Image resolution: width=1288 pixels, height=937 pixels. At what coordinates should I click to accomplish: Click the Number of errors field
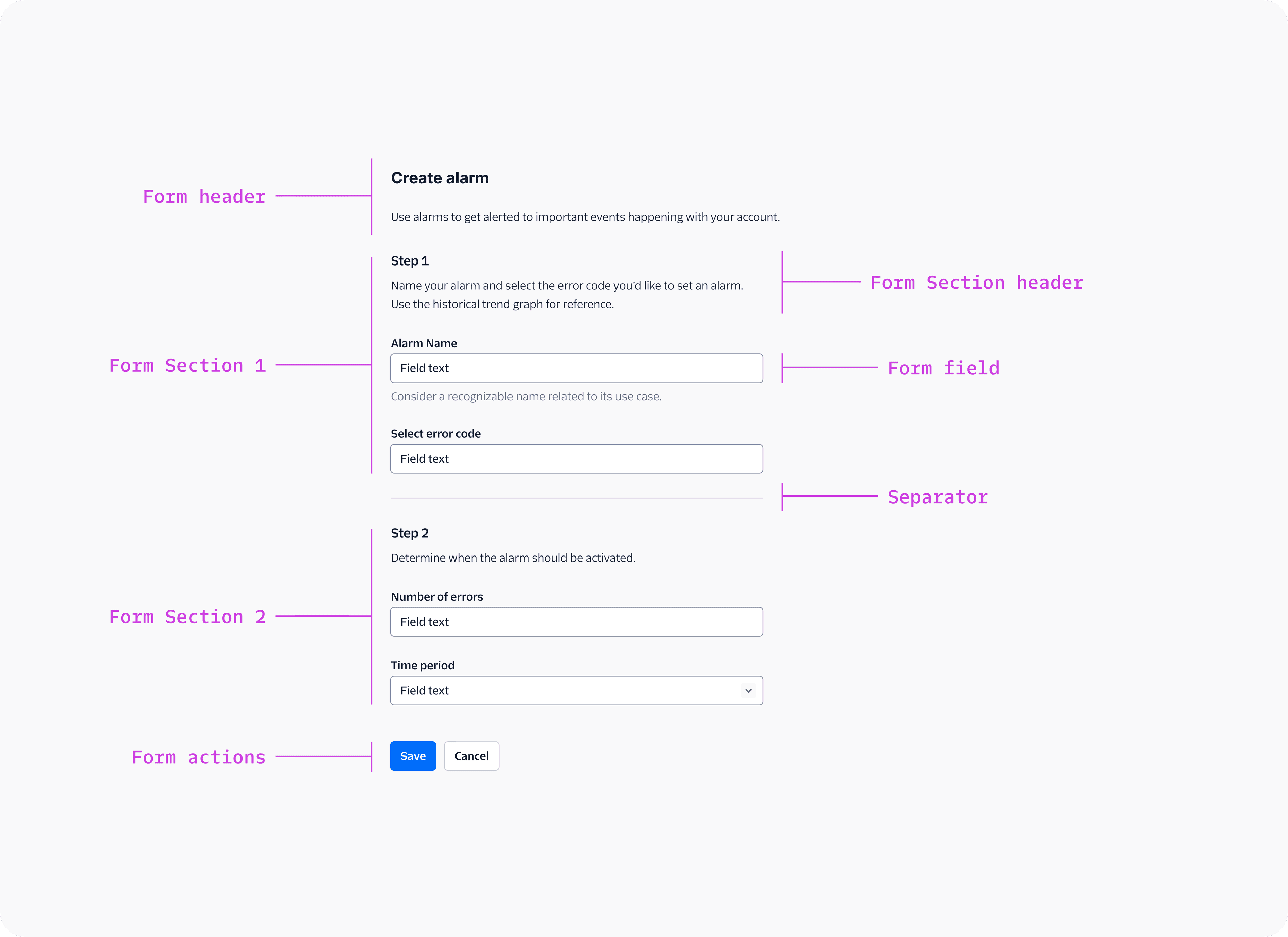click(576, 622)
